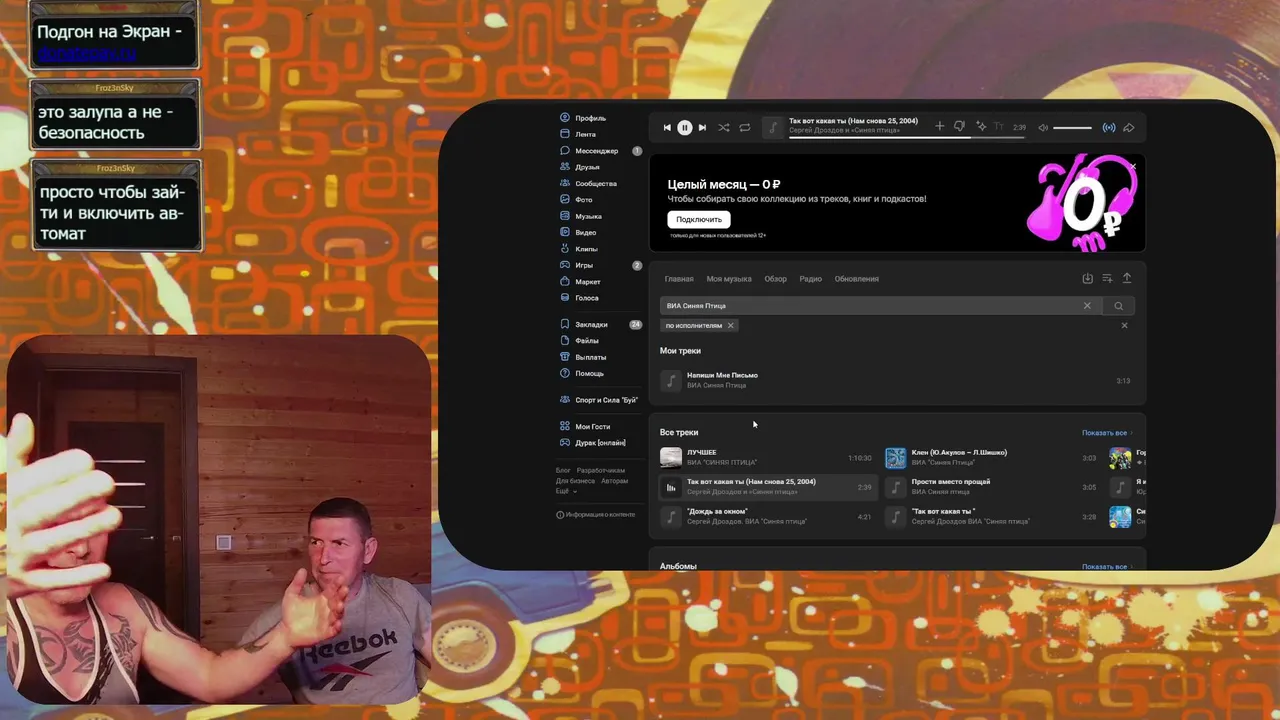Clear the search text ВИА Синяя Птица
The height and width of the screenshot is (720, 1280).
[1087, 306]
